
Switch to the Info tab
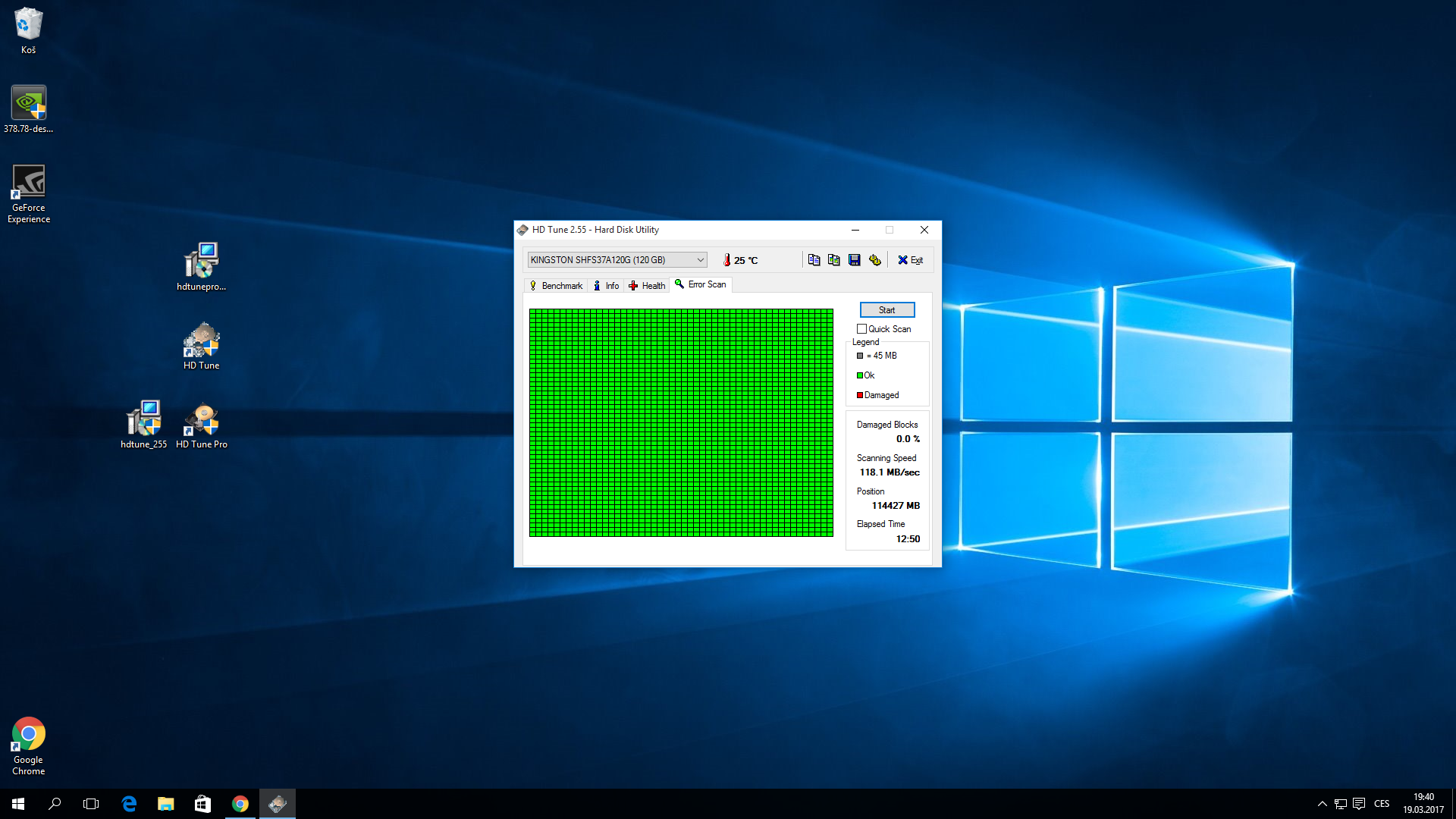(607, 286)
